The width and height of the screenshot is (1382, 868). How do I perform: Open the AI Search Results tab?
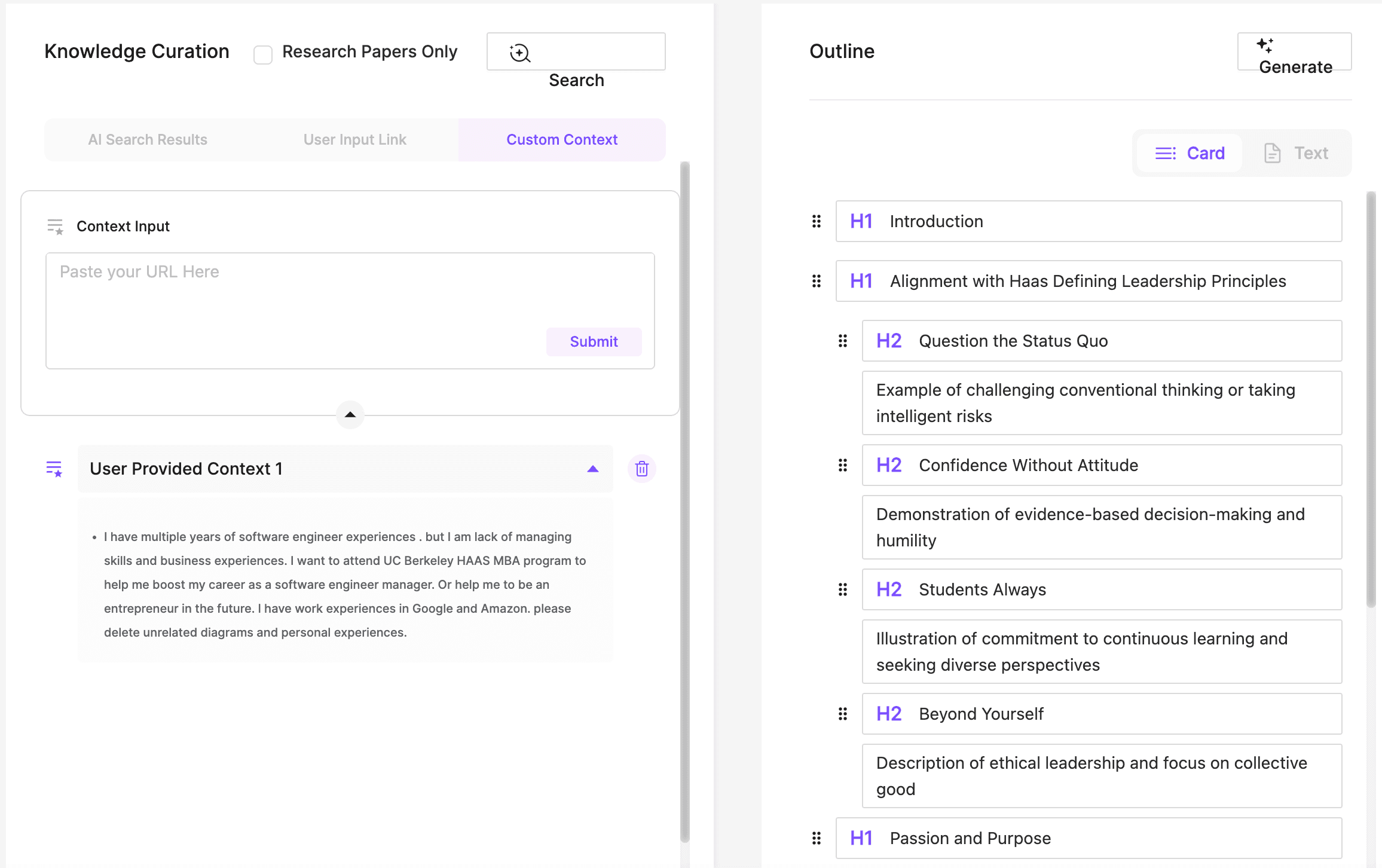pyautogui.click(x=148, y=139)
